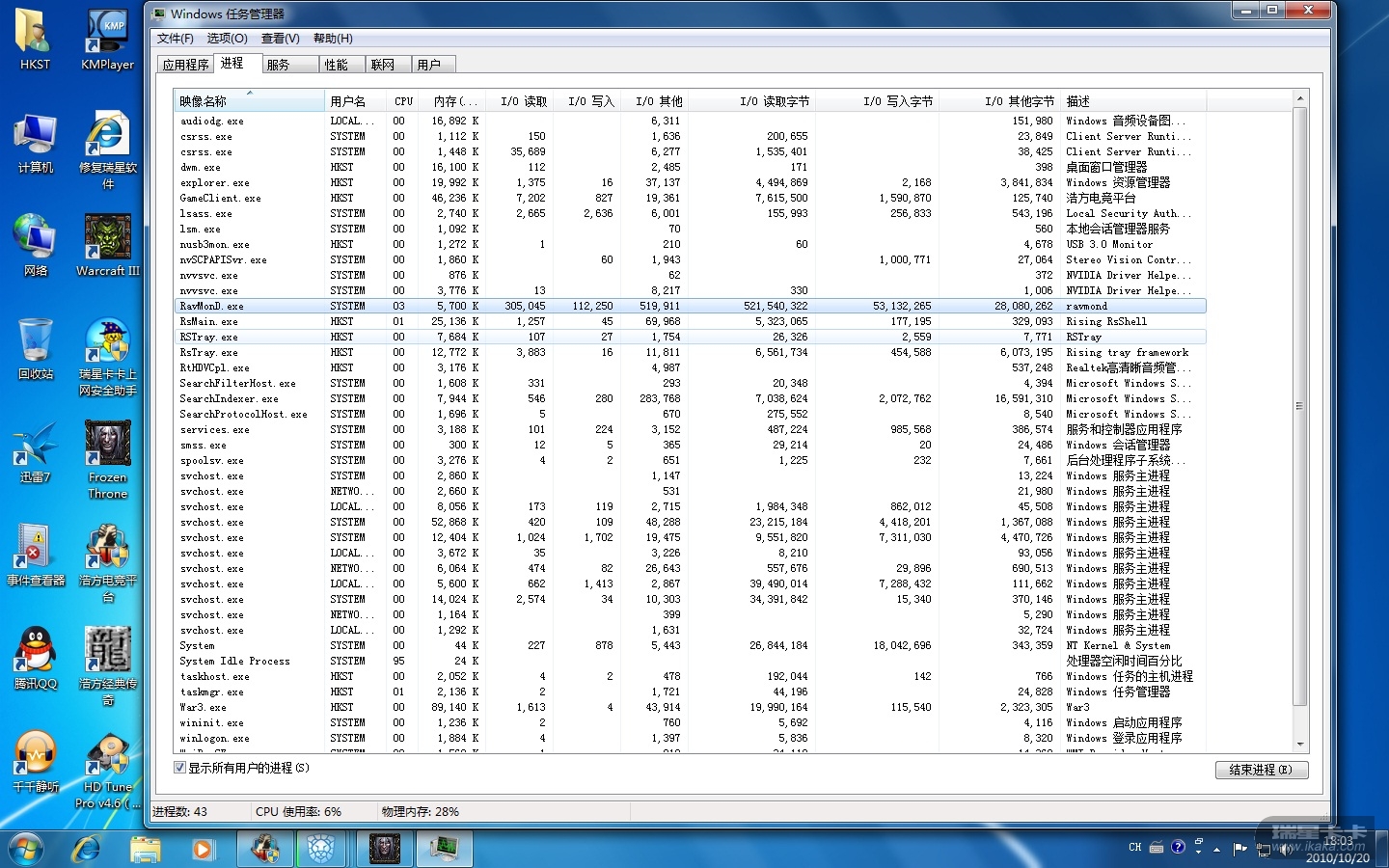This screenshot has height=868, width=1389.
Task: Sort by the I/O 读取字节 column header
Action: click(751, 100)
